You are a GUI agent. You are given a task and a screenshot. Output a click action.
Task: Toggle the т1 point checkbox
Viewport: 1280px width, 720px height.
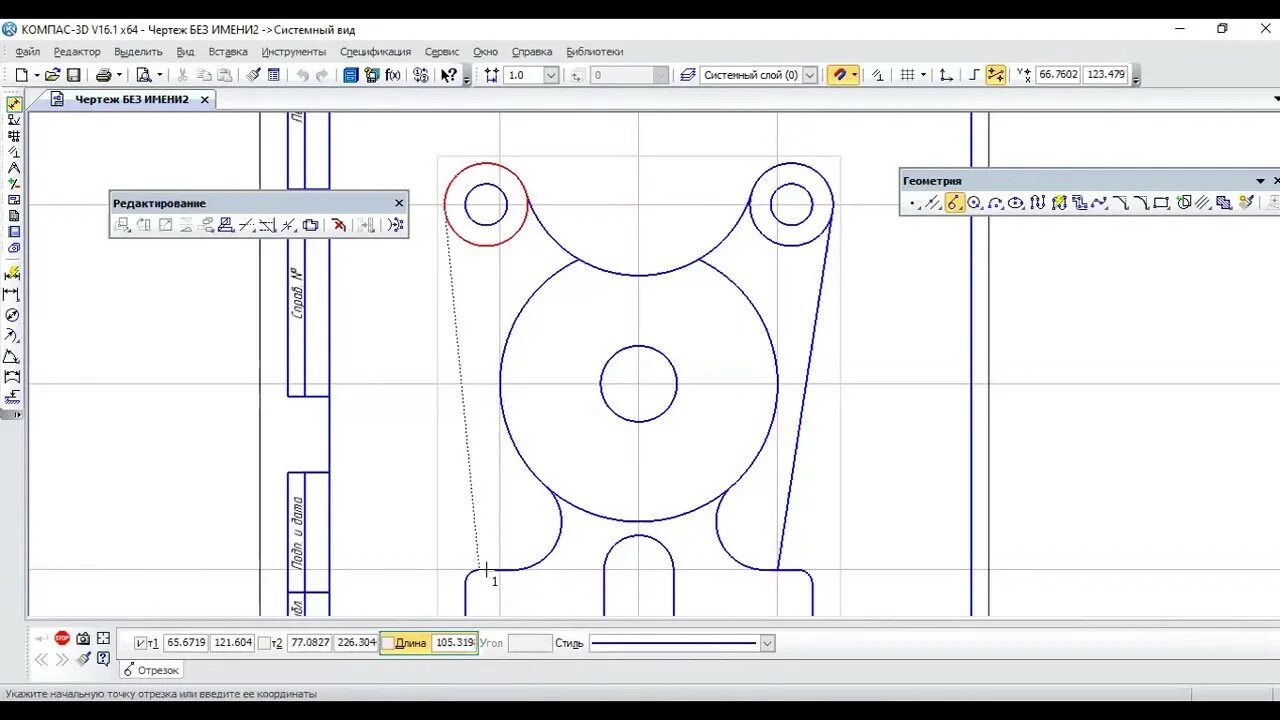pyautogui.click(x=141, y=643)
